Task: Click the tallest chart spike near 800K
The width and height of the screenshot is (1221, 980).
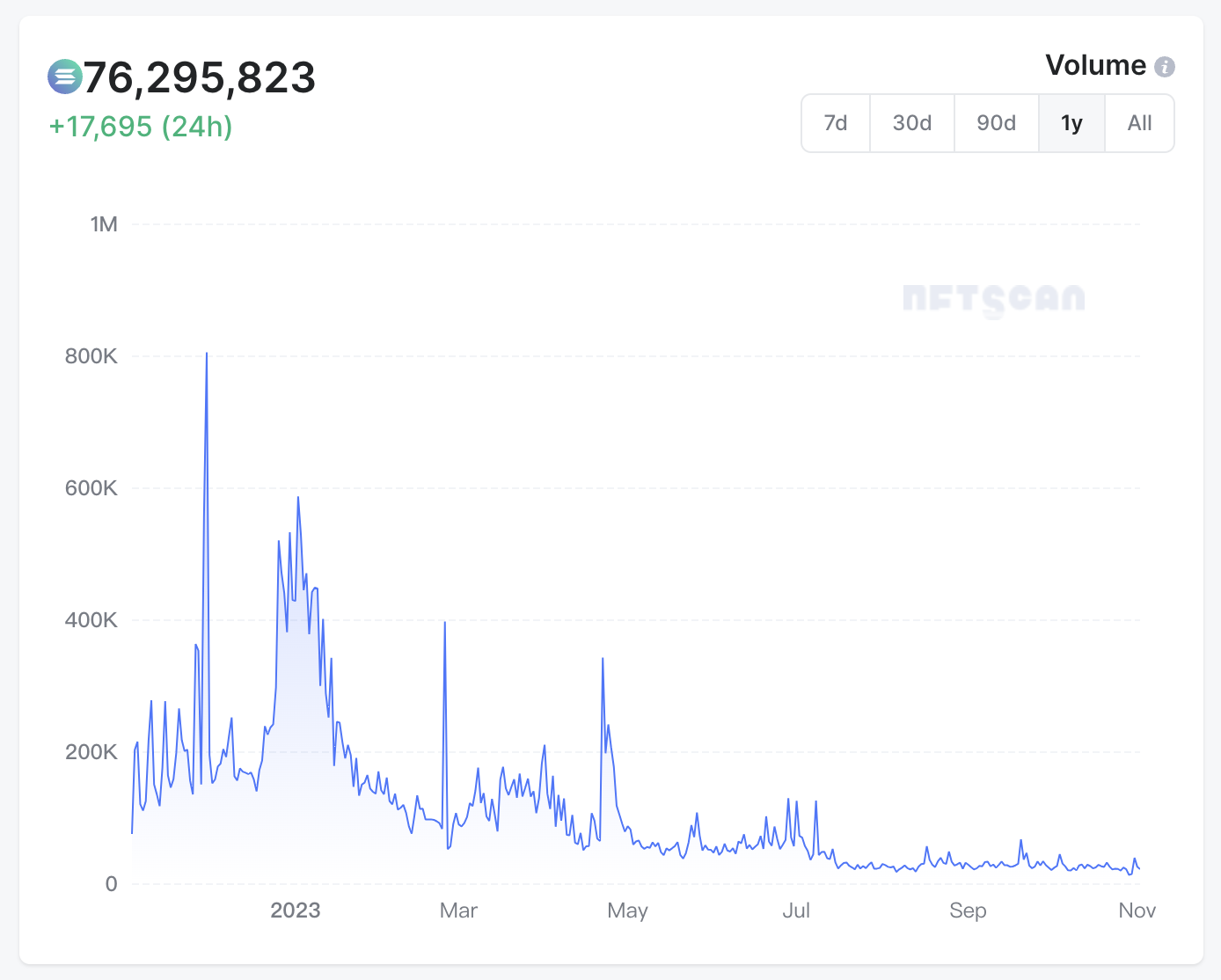Action: point(207,355)
